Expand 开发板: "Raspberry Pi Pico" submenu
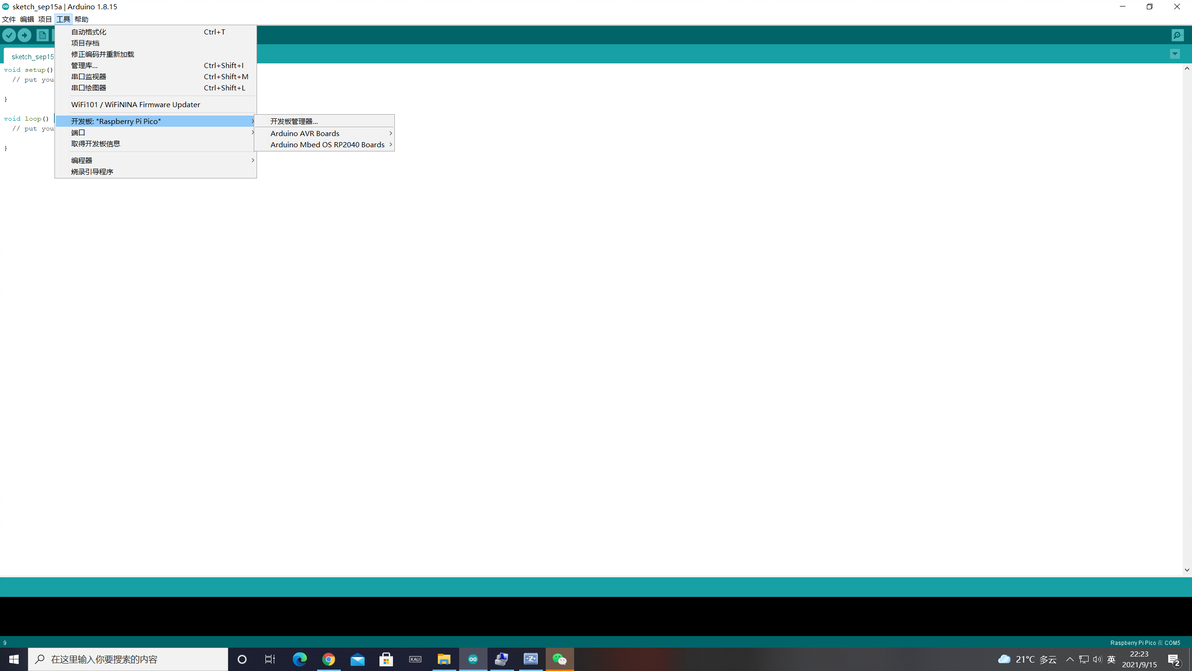1192x671 pixels. click(156, 121)
